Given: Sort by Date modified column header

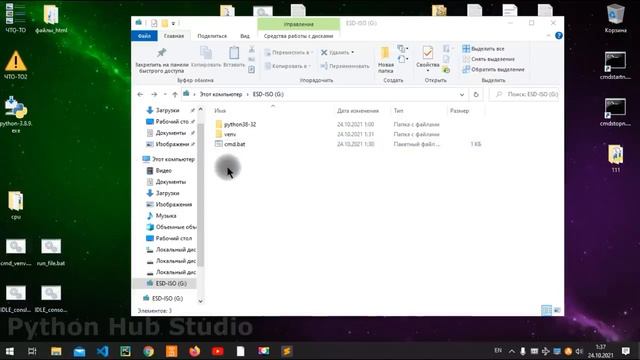Looking at the screenshot, I should [x=358, y=111].
